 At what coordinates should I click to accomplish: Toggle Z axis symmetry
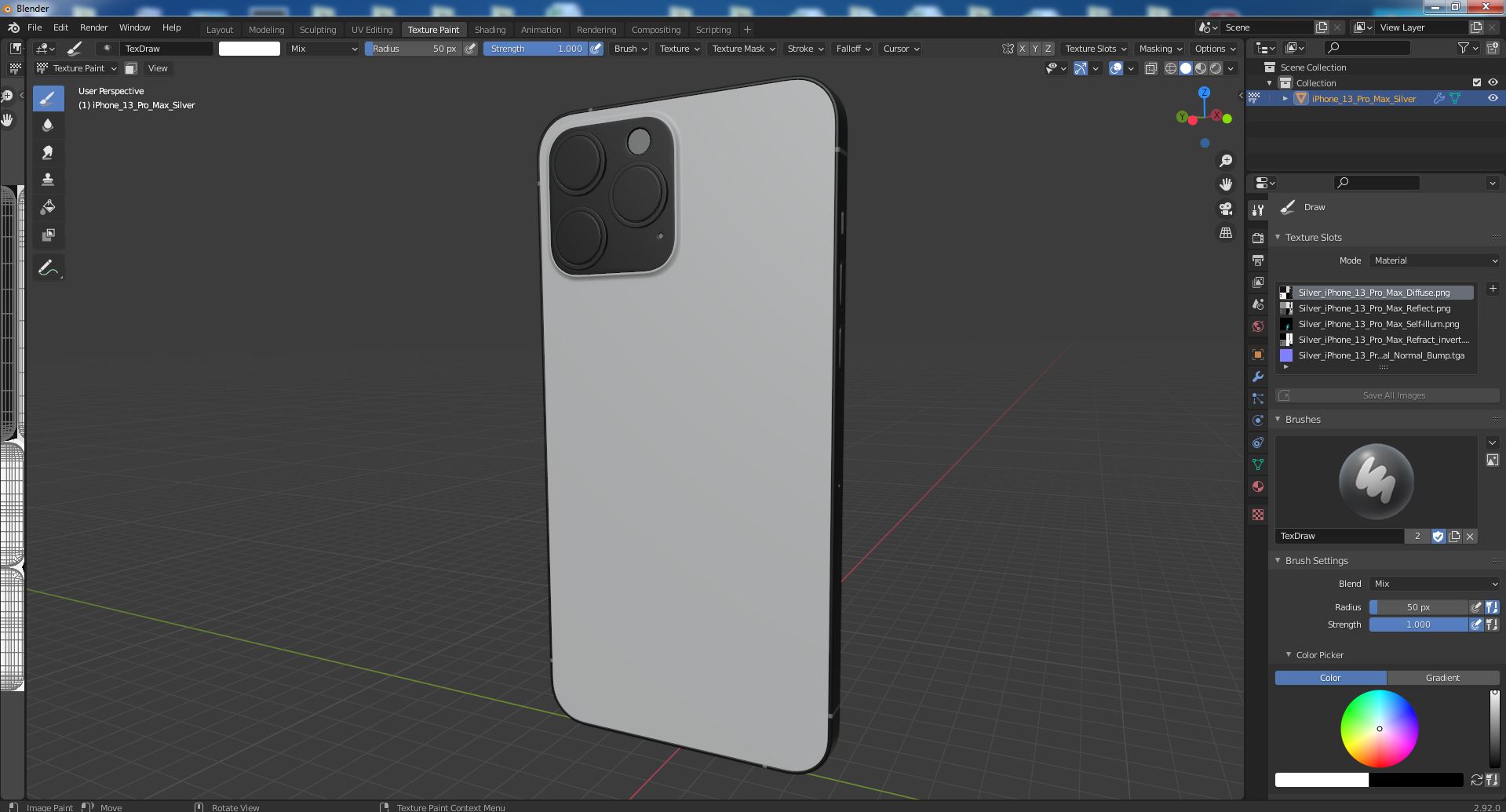click(1048, 49)
